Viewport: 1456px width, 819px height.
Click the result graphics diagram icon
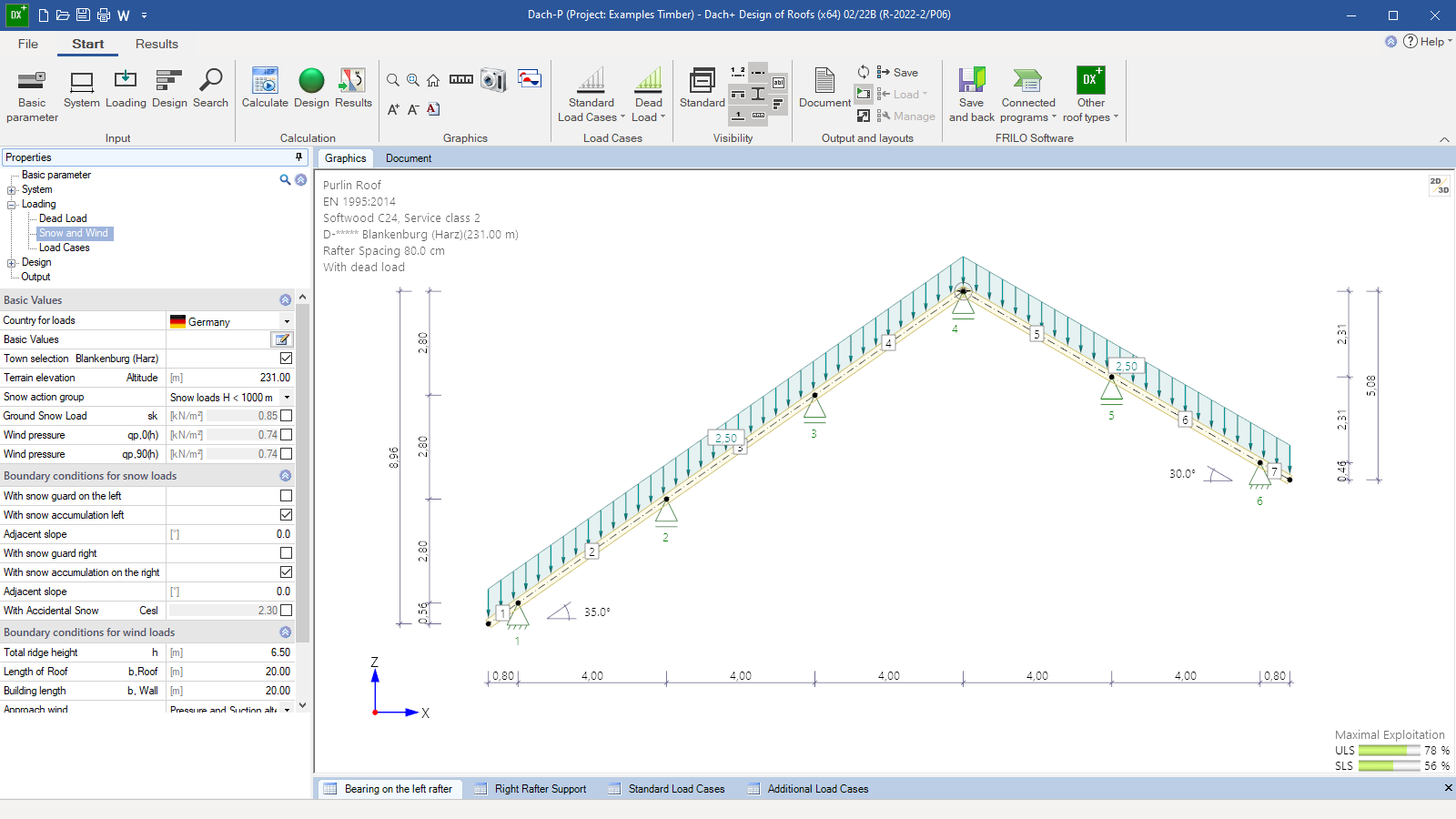tap(530, 78)
